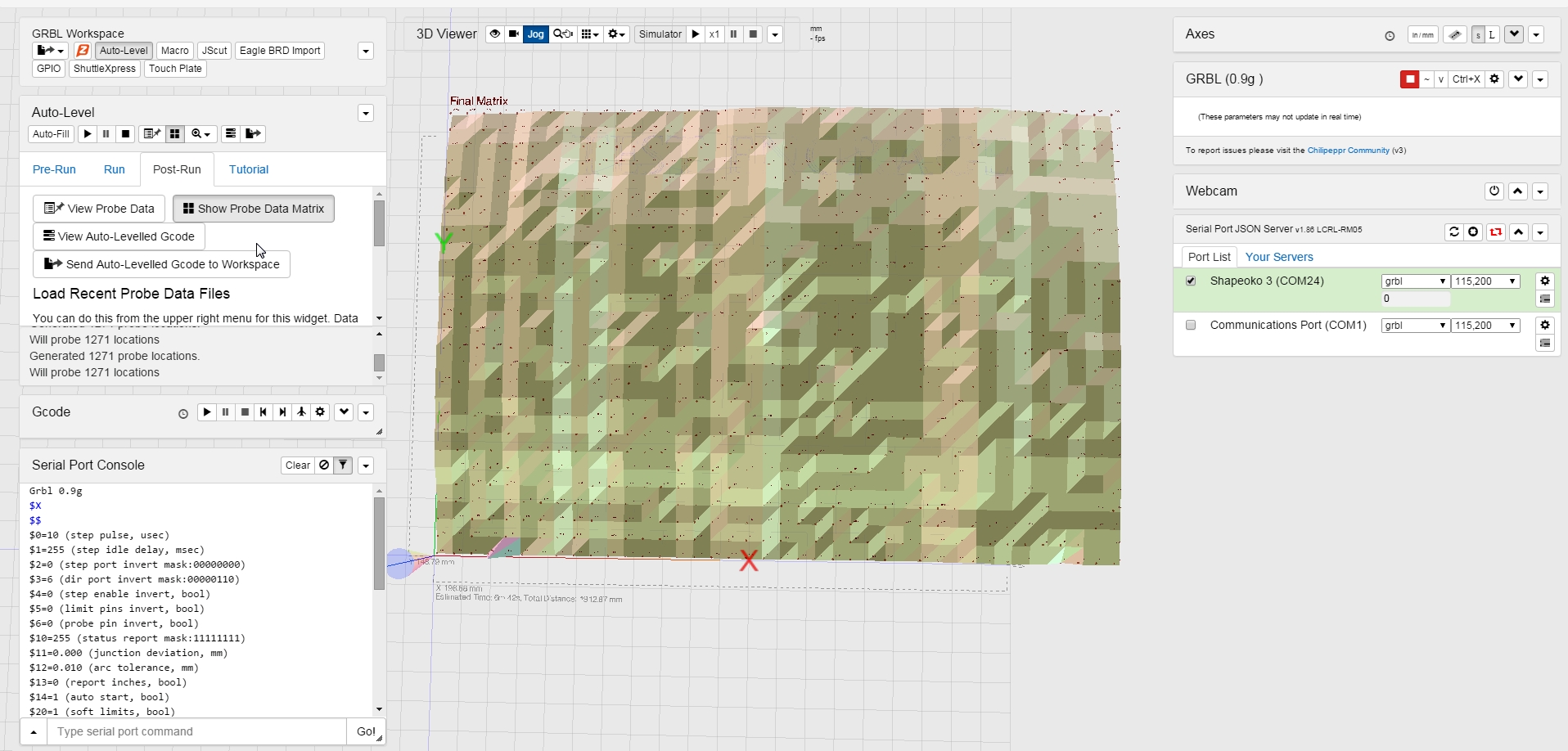Toggle the 3D Viewer eye visibility button
Viewport: 1568px width, 751px height.
(494, 34)
